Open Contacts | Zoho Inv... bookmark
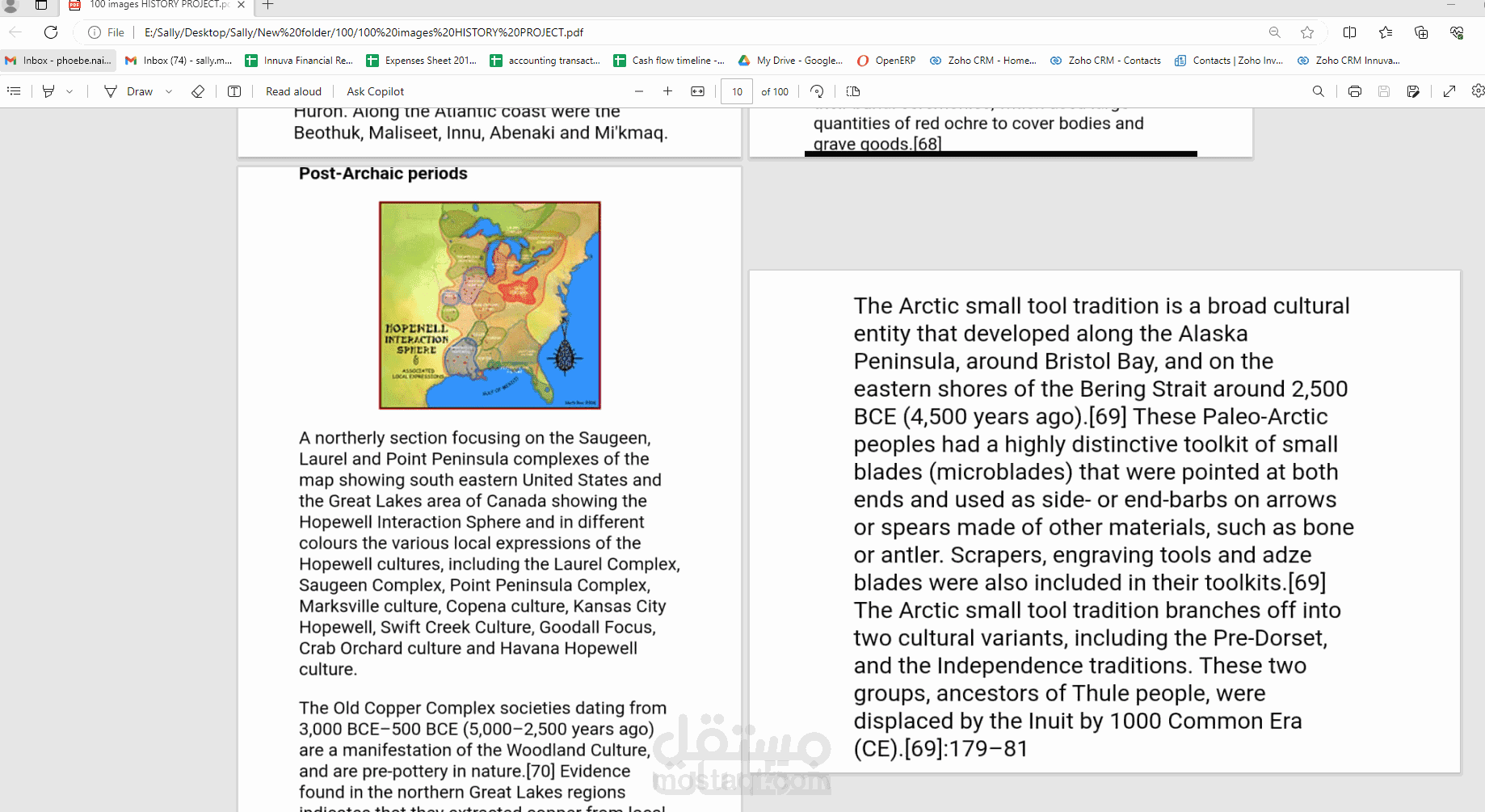Viewport: 1485px width, 812px height. [x=1229, y=61]
